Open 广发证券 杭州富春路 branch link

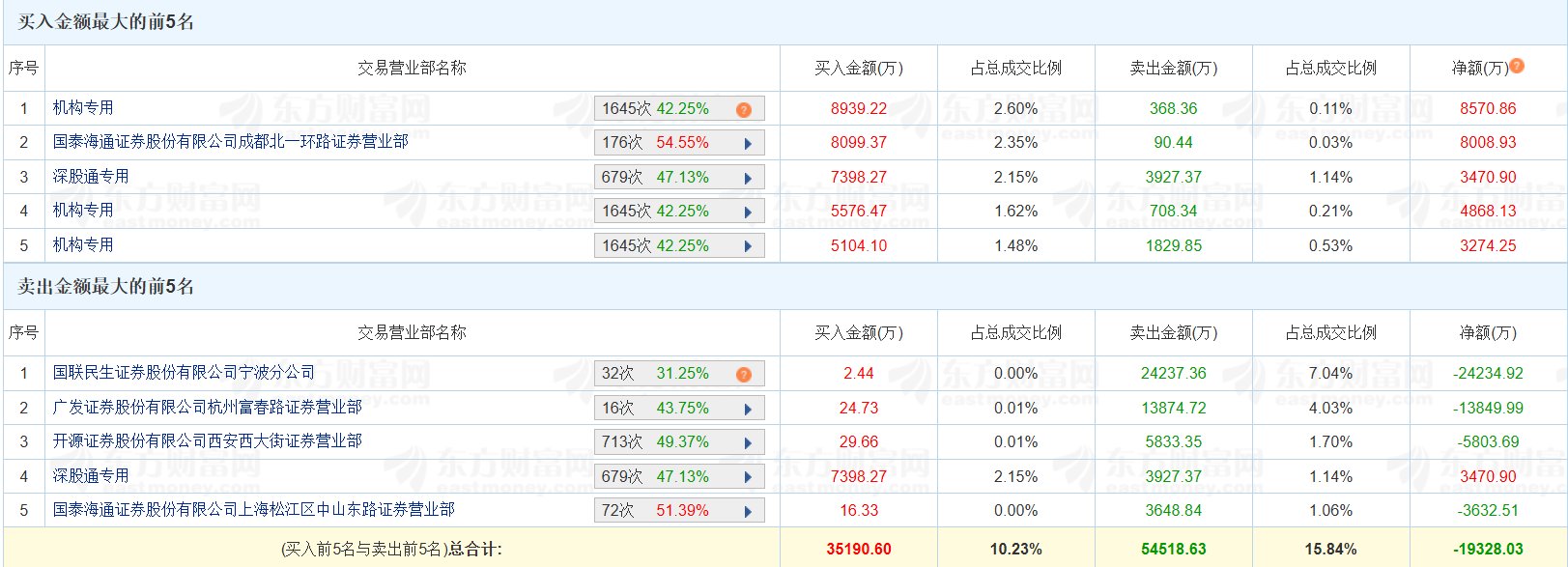pyautogui.click(x=207, y=408)
